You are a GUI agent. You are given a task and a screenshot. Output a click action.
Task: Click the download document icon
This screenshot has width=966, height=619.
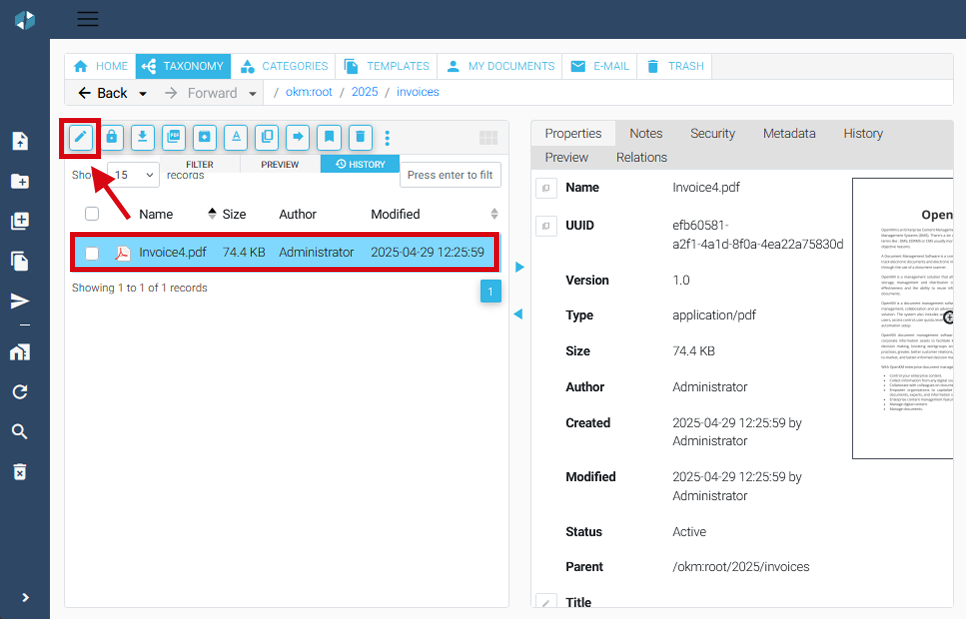[143, 137]
